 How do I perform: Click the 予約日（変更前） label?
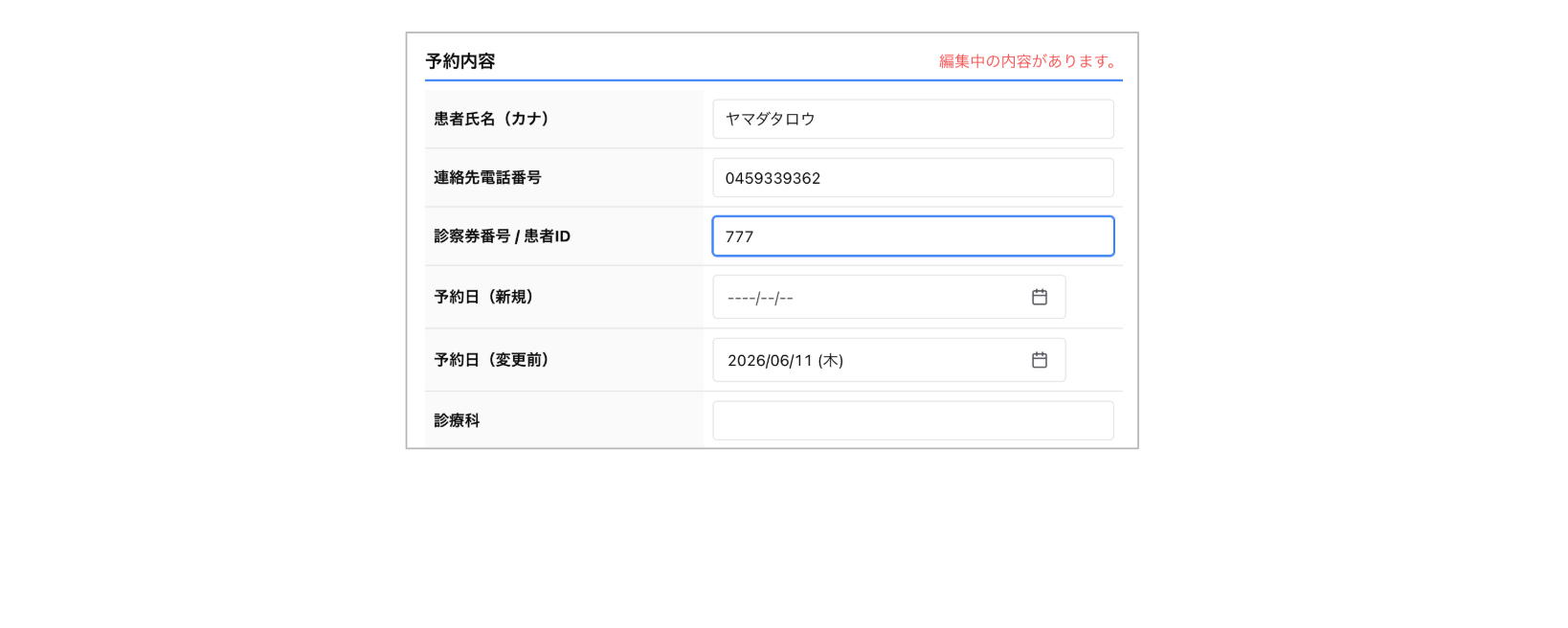point(494,360)
